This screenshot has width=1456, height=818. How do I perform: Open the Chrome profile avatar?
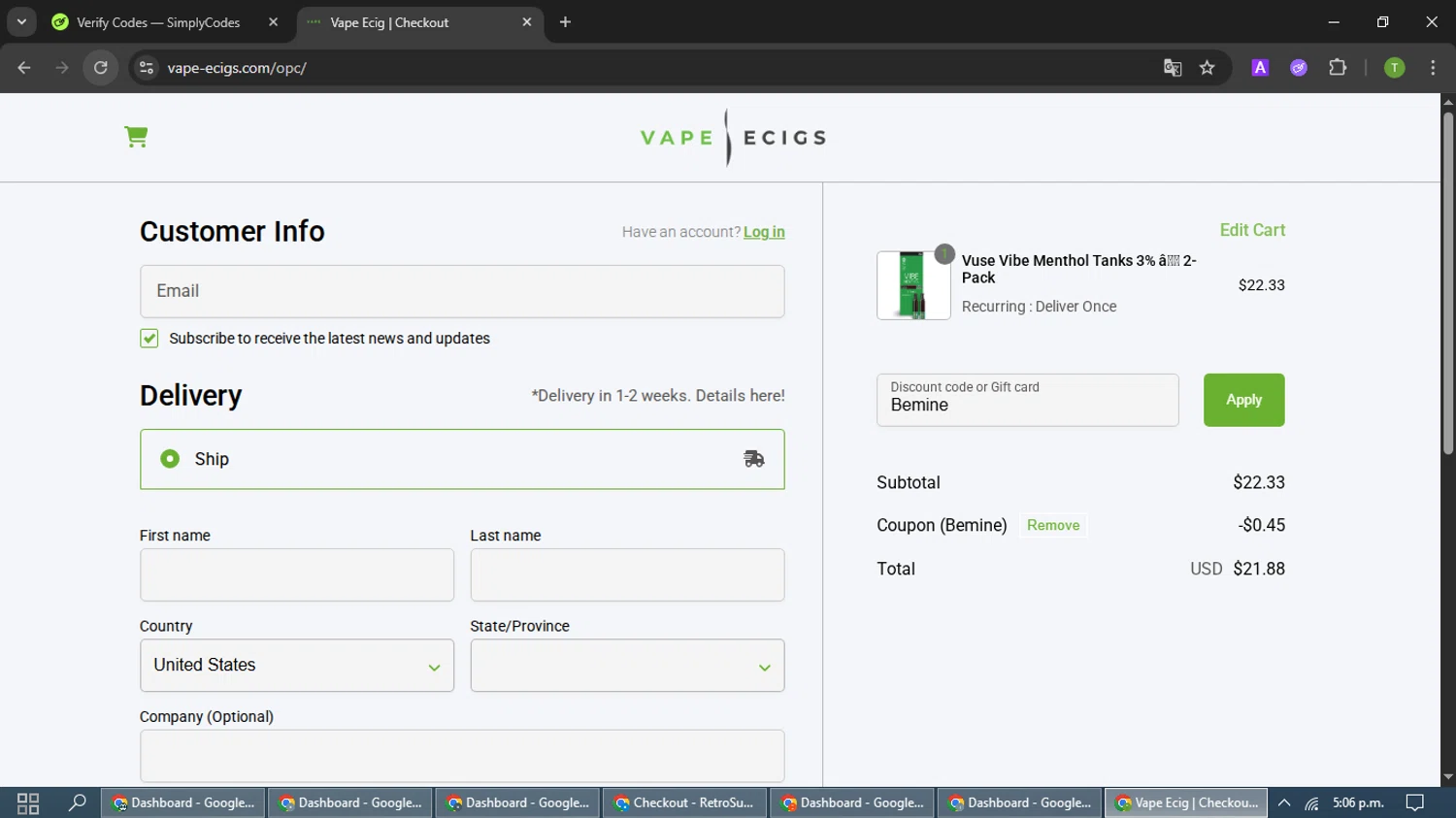click(x=1394, y=68)
